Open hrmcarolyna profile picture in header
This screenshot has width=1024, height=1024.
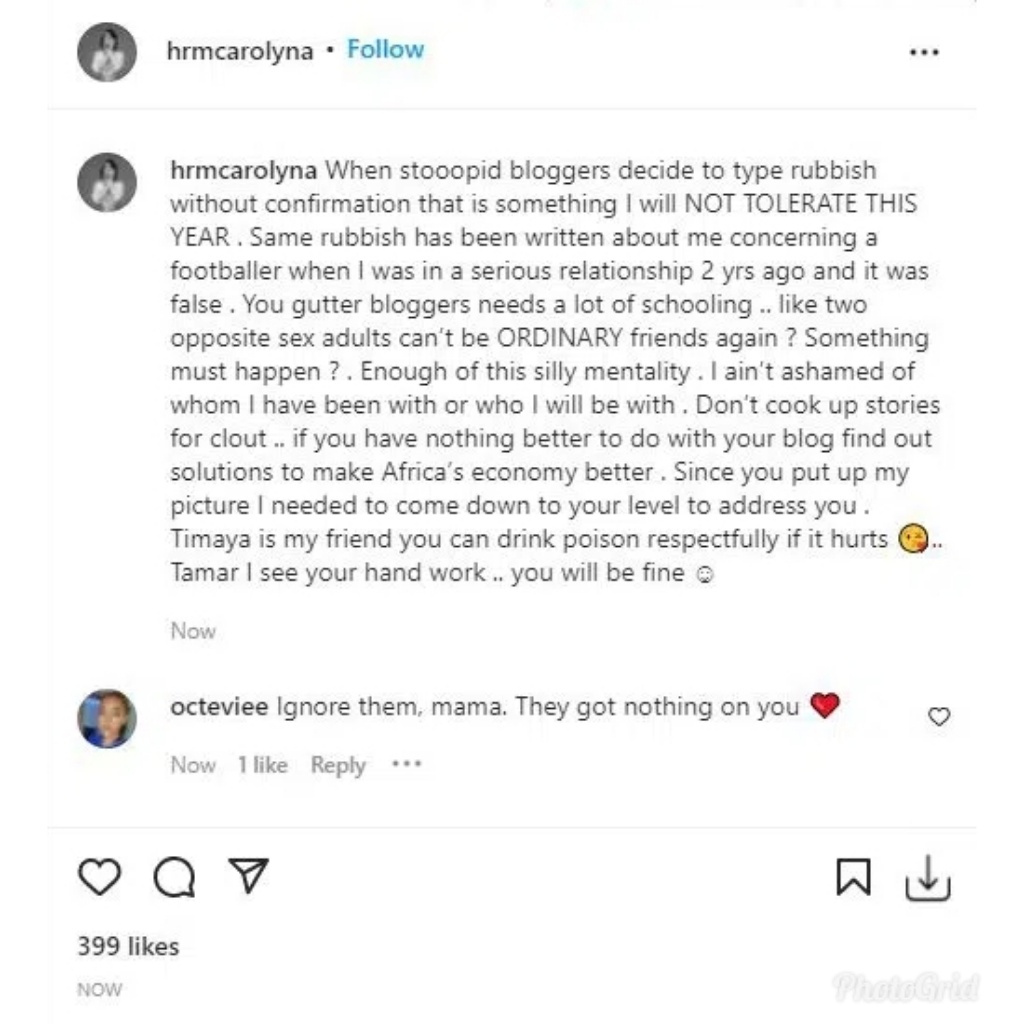(x=107, y=51)
